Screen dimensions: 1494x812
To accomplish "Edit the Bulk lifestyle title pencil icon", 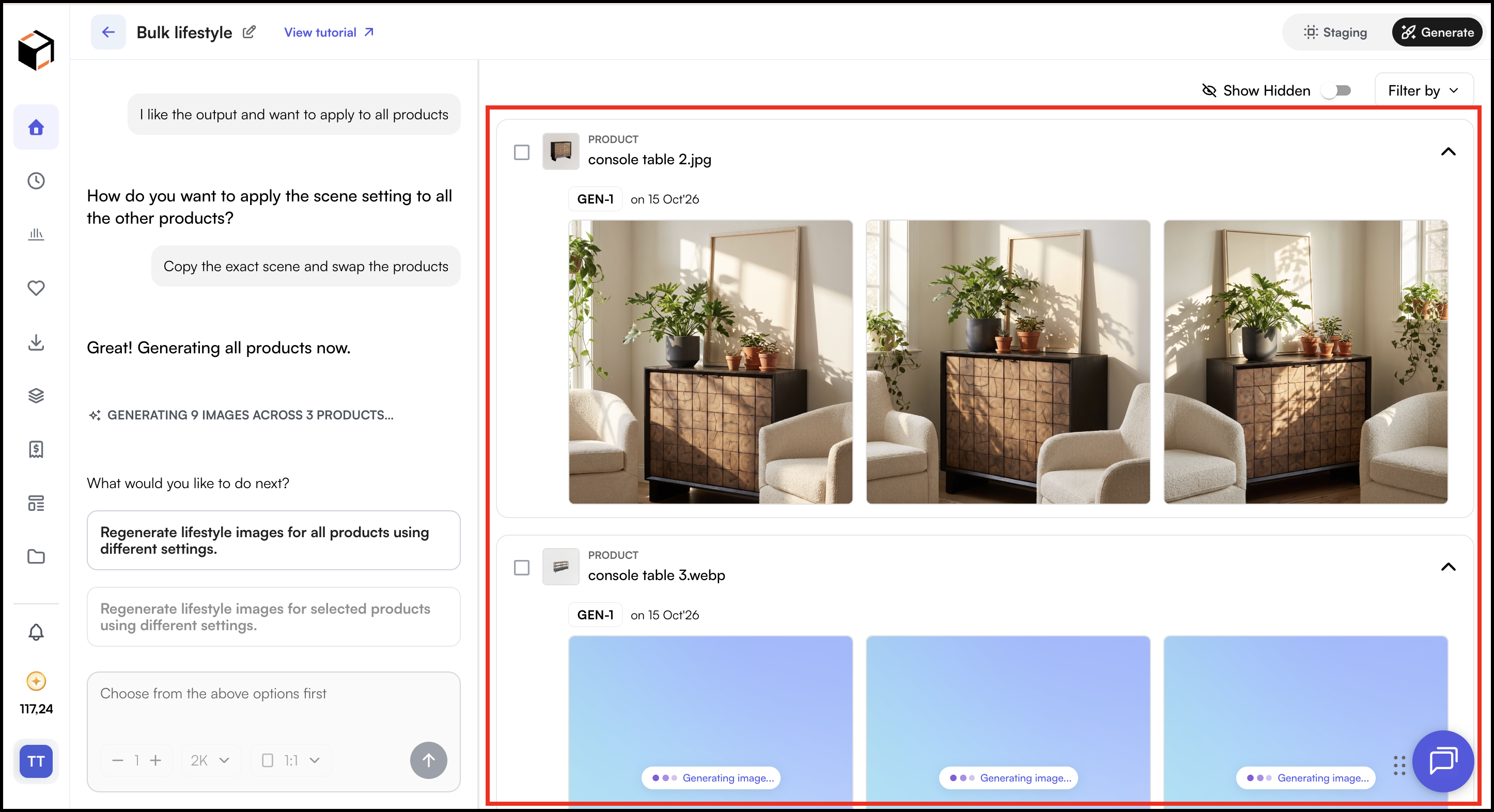I will (249, 32).
